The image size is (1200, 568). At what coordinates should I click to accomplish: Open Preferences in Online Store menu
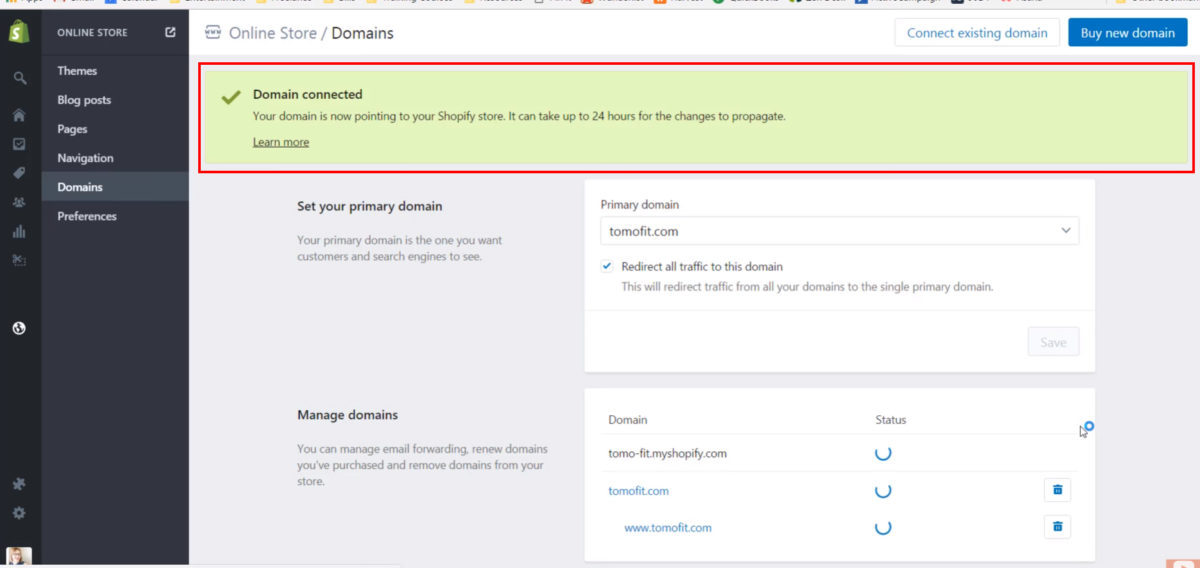coord(87,216)
